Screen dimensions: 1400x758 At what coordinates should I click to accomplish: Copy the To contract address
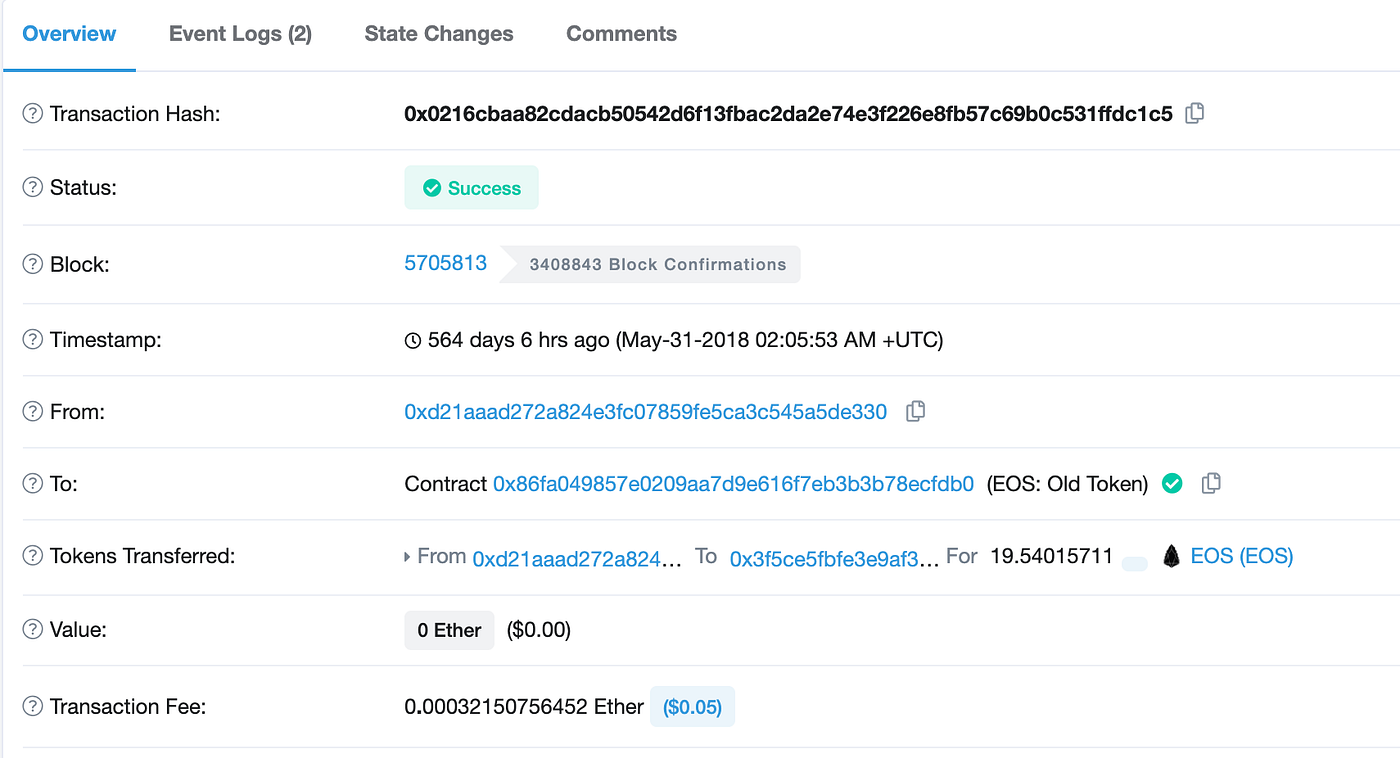click(1211, 483)
